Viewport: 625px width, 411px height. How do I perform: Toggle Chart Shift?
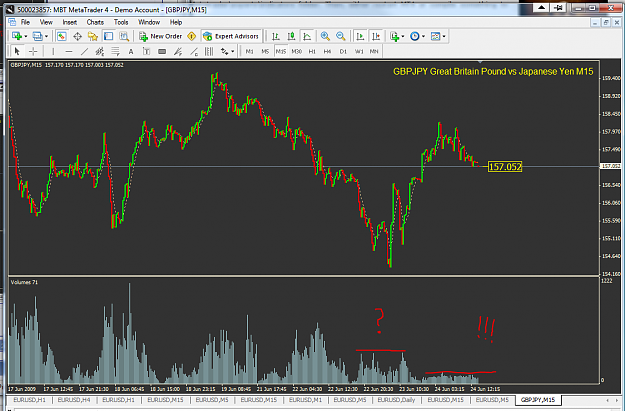coord(376,36)
